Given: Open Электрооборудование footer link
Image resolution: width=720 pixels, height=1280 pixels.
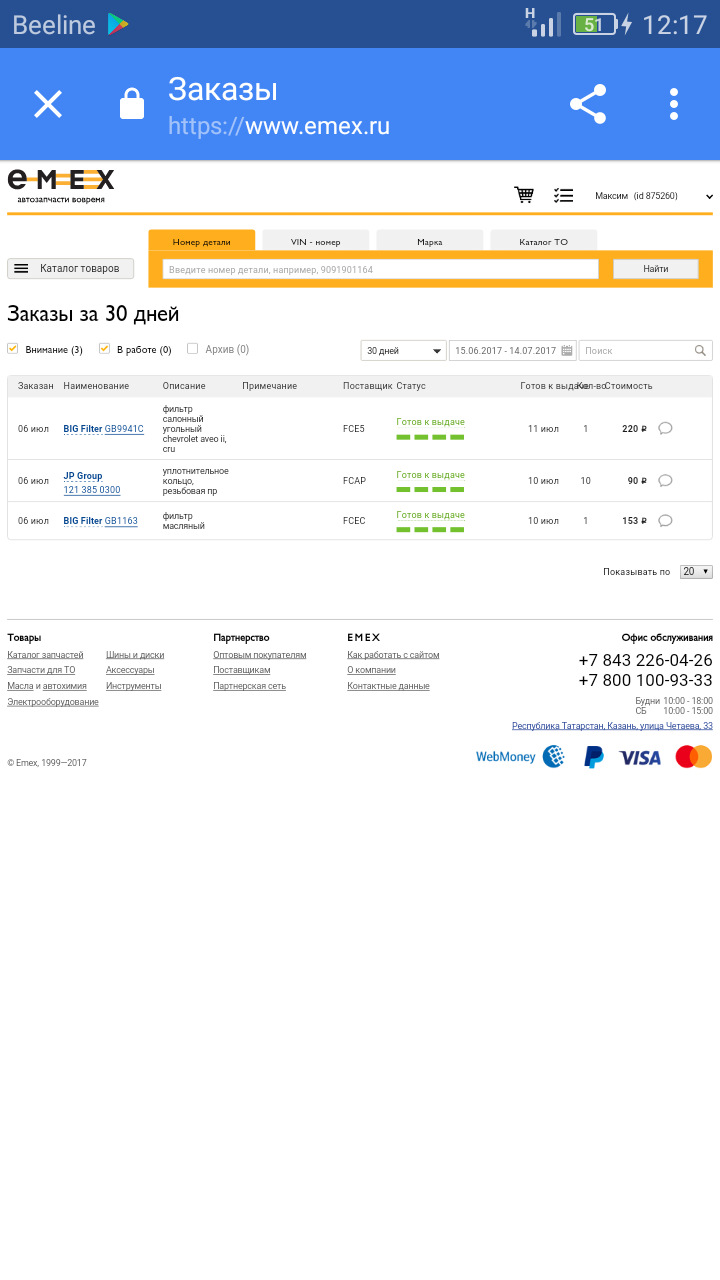Looking at the screenshot, I should coord(53,702).
